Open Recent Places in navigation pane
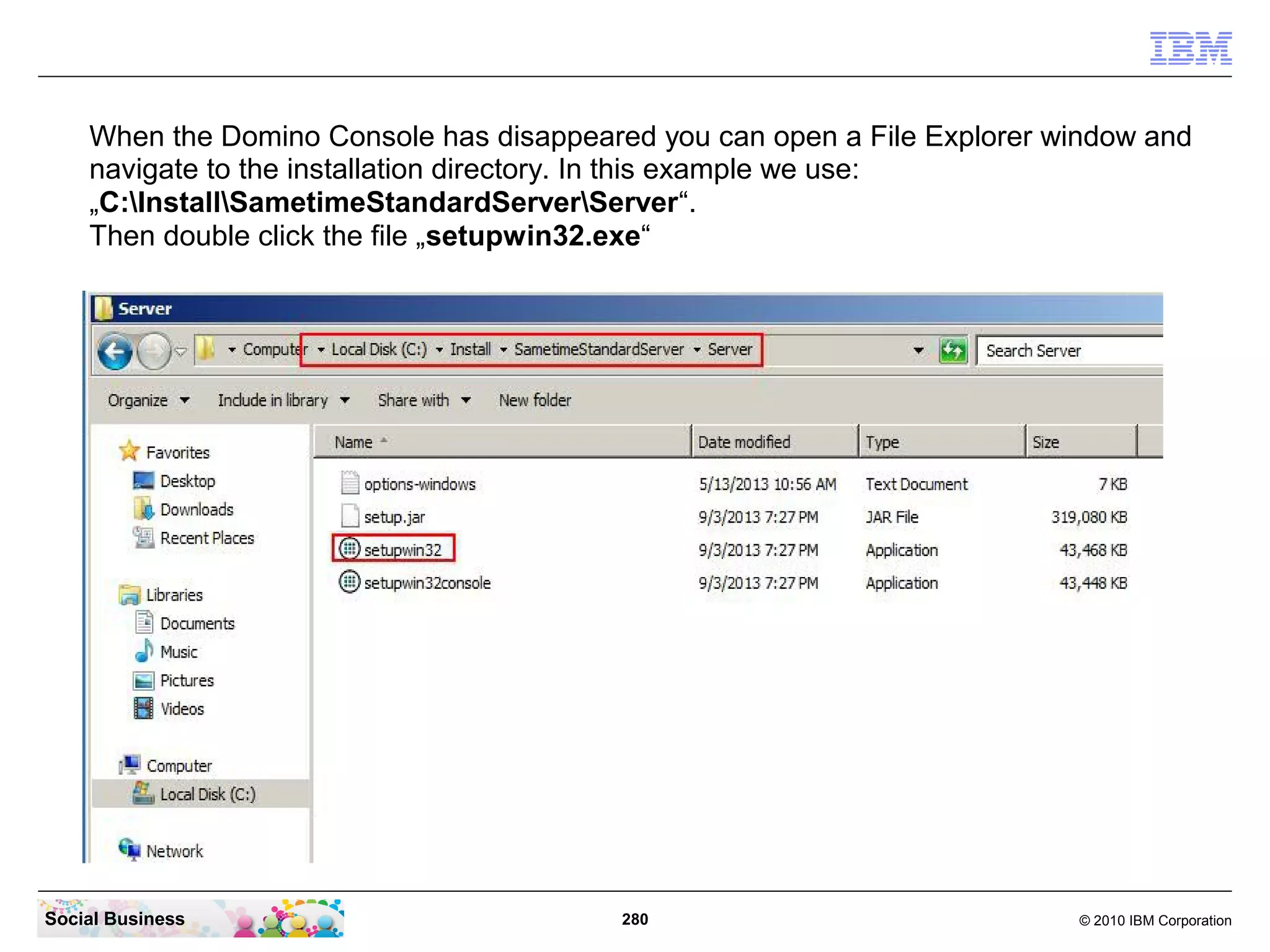The height and width of the screenshot is (952, 1270). click(207, 539)
